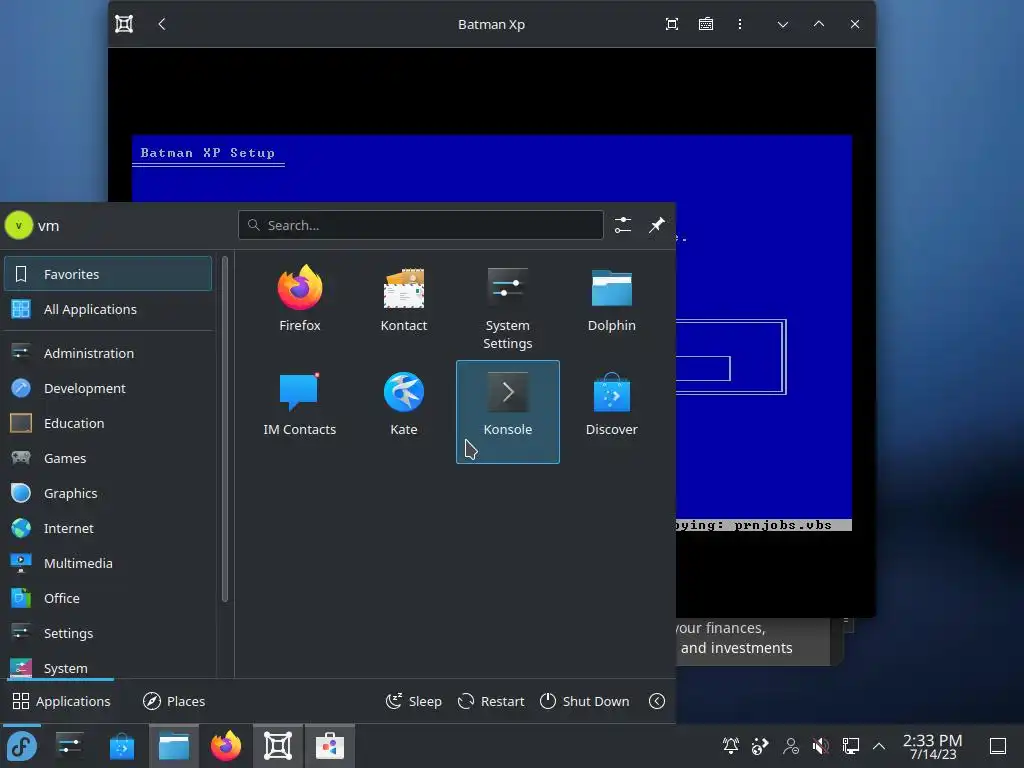Image resolution: width=1024 pixels, height=768 pixels.
Task: Open software updates tray icon
Action: (760, 746)
